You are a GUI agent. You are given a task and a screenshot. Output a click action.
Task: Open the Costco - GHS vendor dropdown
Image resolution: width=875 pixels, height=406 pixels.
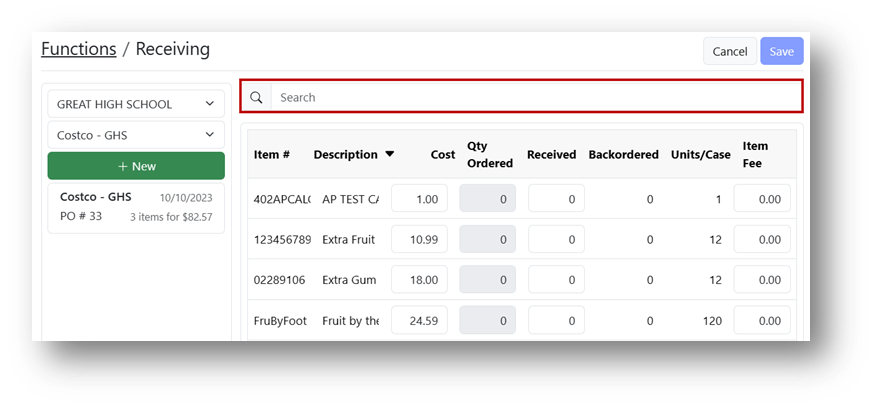coord(136,135)
